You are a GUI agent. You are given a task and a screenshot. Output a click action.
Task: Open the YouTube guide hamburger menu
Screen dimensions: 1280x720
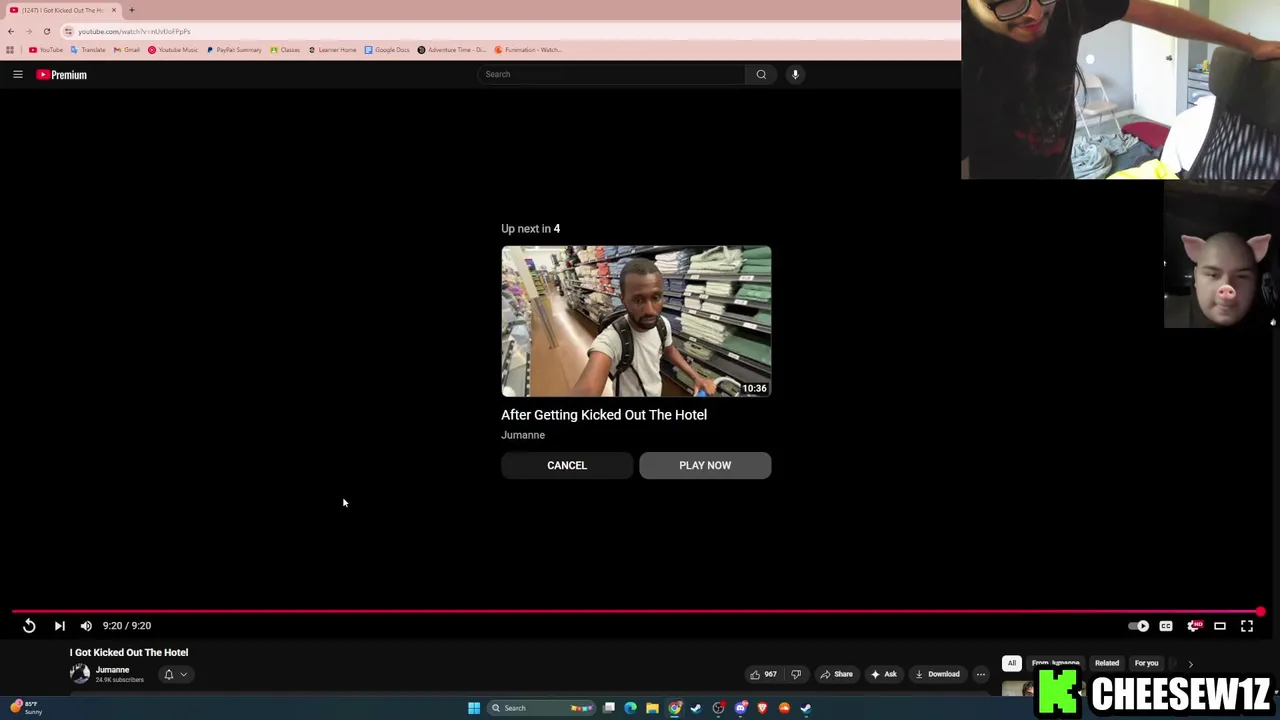[17, 74]
